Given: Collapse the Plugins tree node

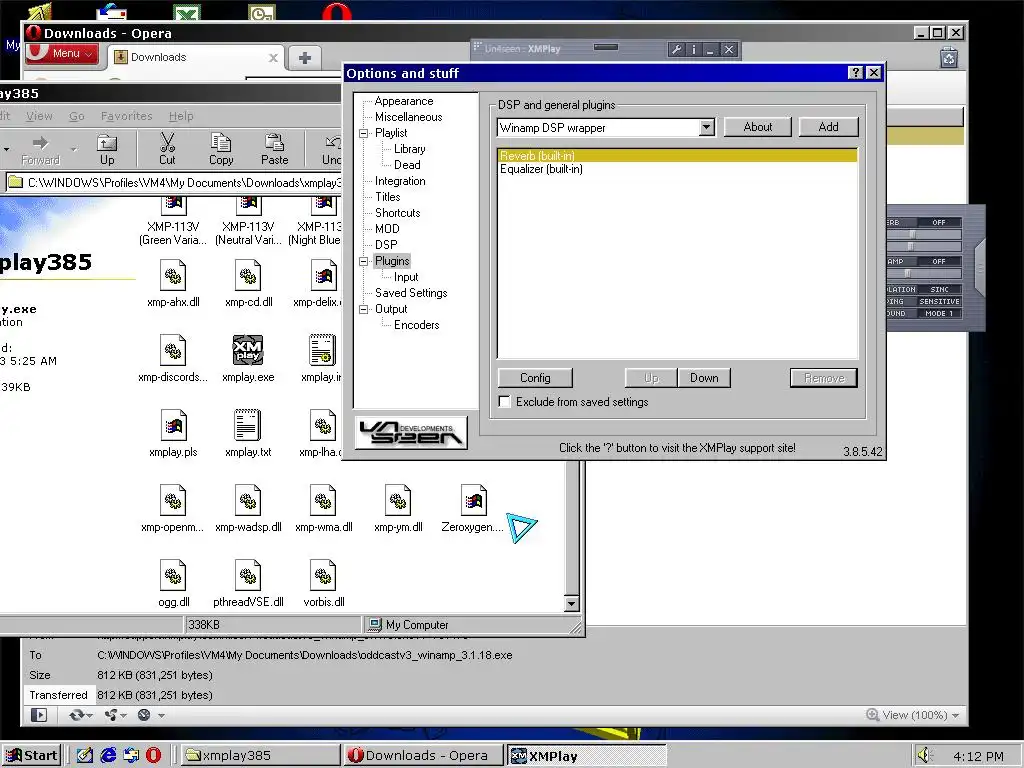Looking at the screenshot, I should [x=364, y=261].
